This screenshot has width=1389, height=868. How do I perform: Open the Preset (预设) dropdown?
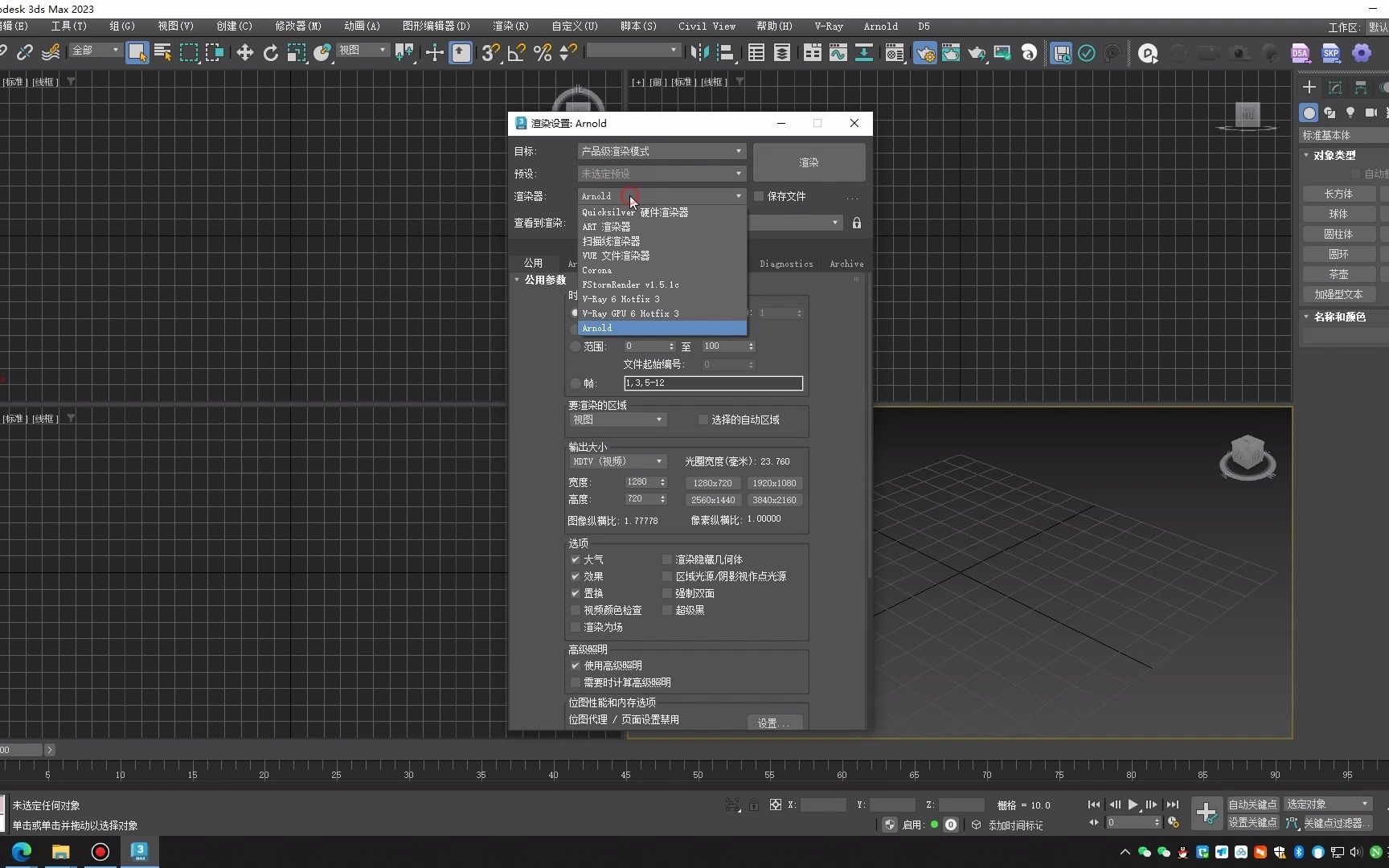pos(662,174)
